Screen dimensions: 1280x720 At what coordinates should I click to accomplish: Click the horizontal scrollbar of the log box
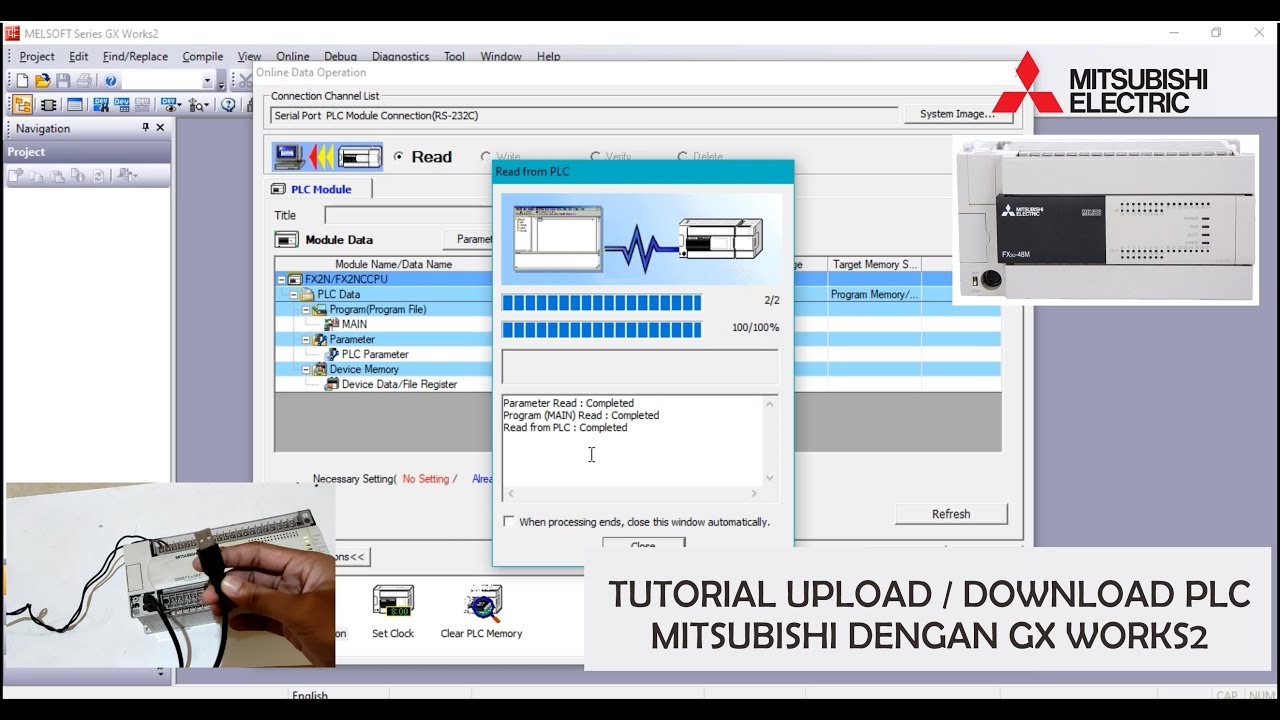tap(632, 493)
